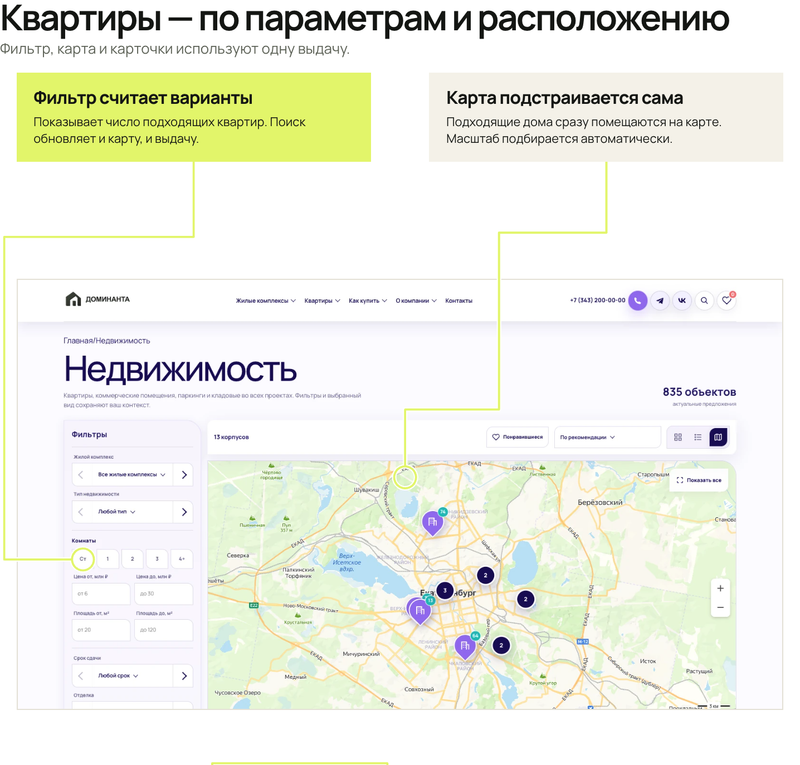Image resolution: width=800 pixels, height=765 pixels.
Task: Expand the О компании menu
Action: coord(416,301)
